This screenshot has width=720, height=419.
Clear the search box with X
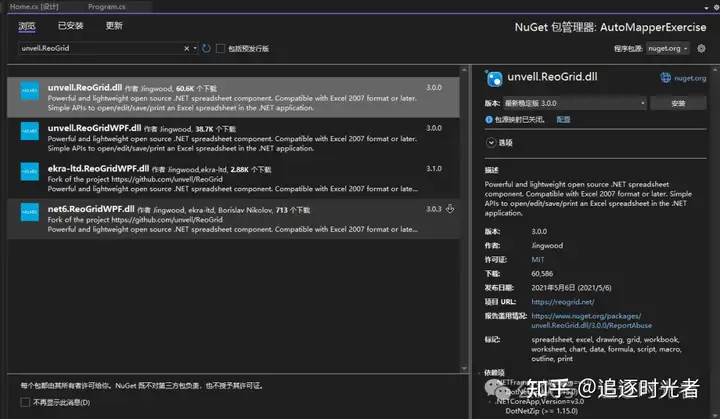click(x=186, y=48)
